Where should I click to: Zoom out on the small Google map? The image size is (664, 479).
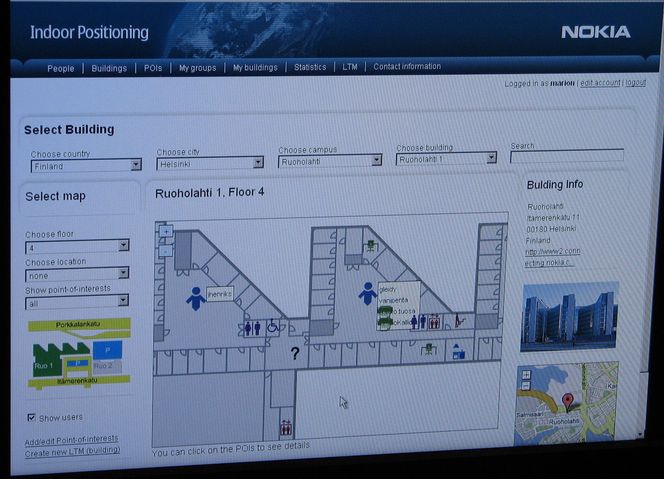(526, 386)
